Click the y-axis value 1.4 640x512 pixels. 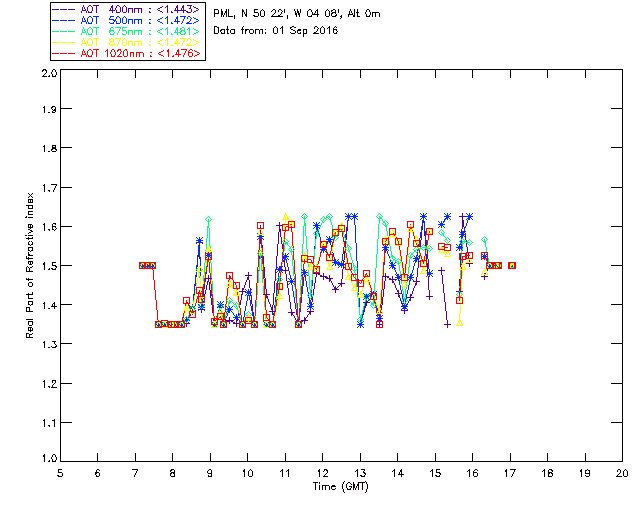49,305
